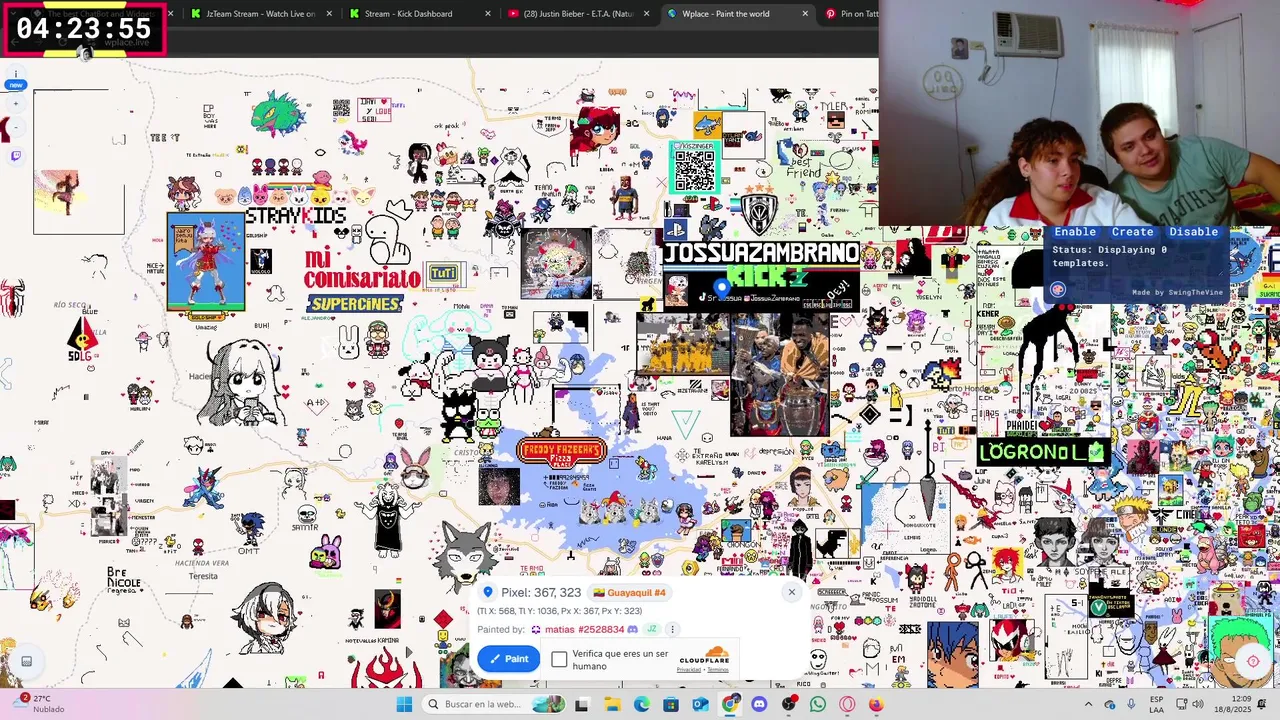This screenshot has width=1280, height=720.
Task: Close the Wplace tab
Action: click(805, 14)
